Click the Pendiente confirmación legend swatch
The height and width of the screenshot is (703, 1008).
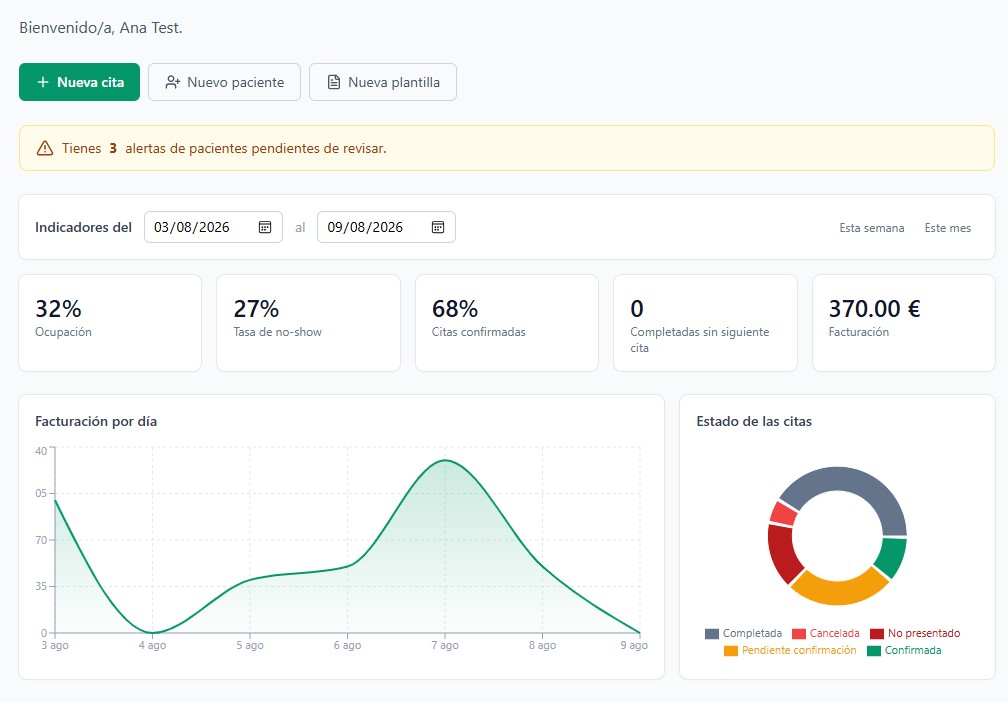pos(731,651)
